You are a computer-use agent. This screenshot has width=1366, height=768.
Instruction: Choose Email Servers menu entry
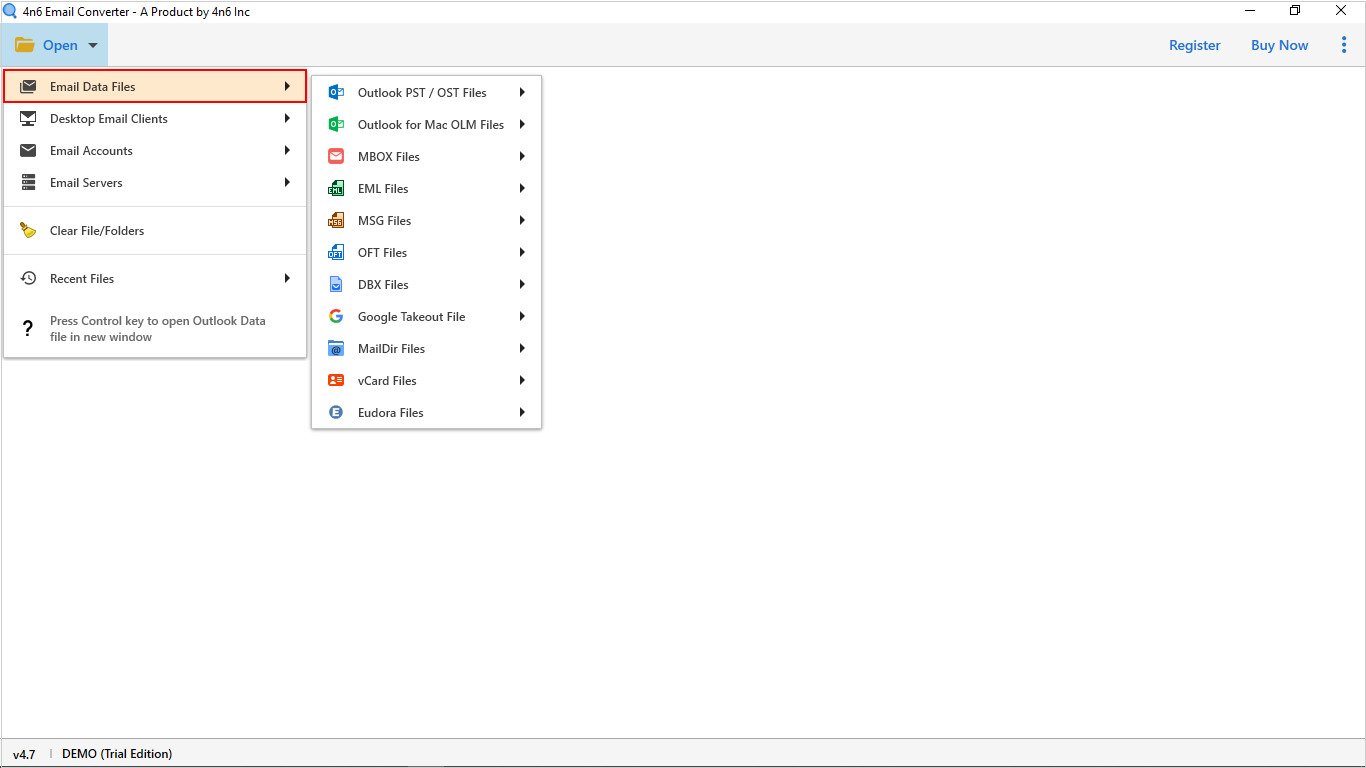point(86,183)
